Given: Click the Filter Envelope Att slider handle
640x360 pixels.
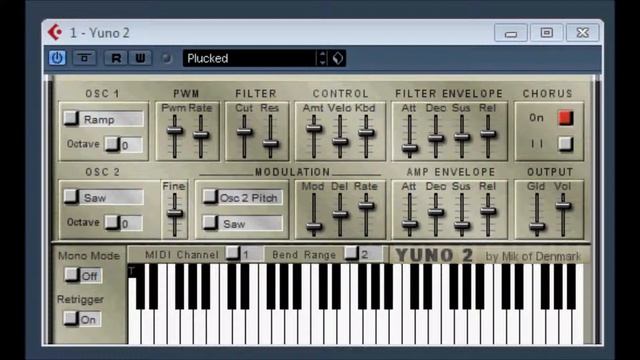Looking at the screenshot, I should (409, 148).
